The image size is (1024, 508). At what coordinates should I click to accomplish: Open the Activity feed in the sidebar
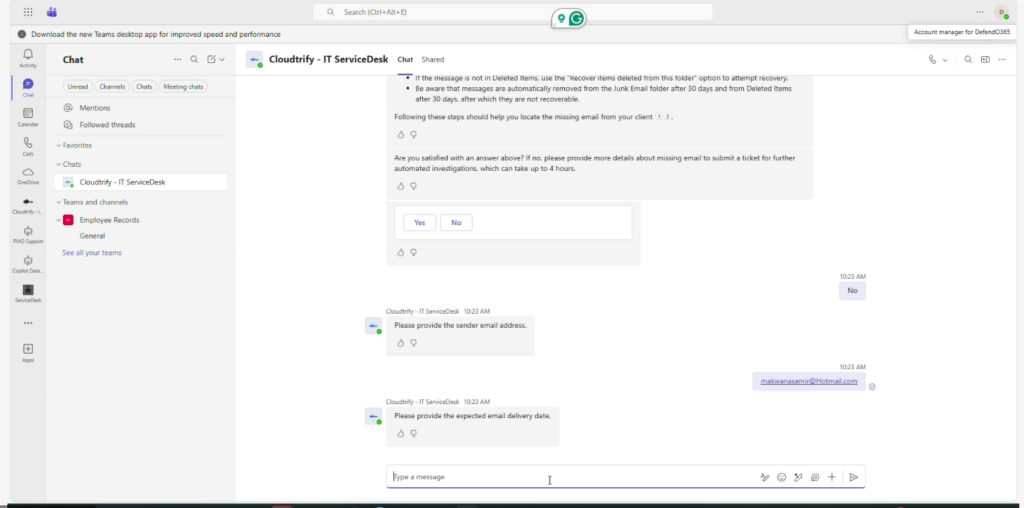28,56
